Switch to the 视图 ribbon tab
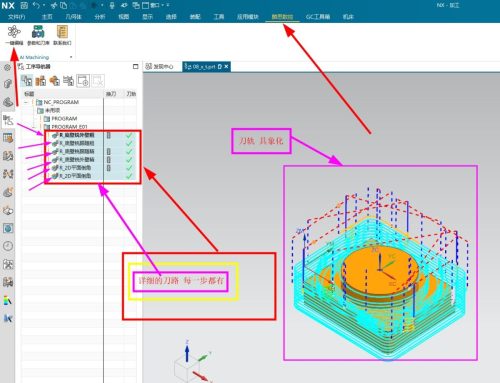The width and height of the screenshot is (500, 383). (124, 17)
